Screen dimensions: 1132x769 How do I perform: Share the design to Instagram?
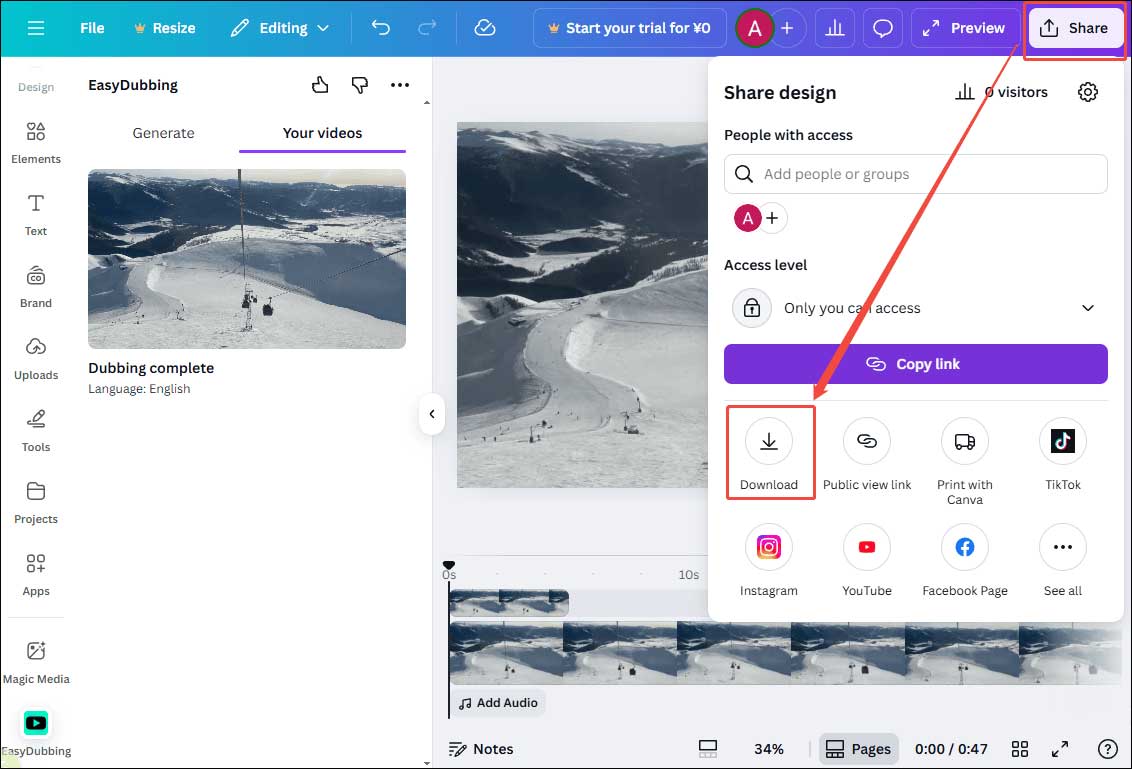768,546
